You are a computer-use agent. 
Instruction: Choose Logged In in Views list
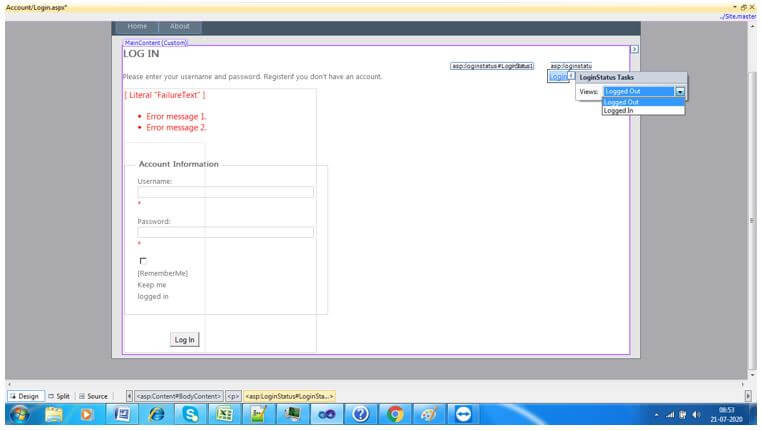643,110
